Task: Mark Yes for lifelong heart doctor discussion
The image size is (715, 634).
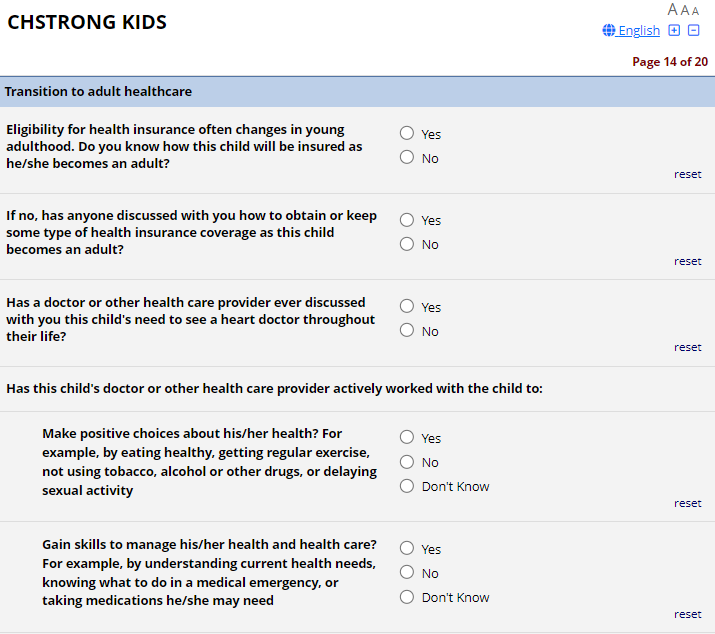Action: click(407, 307)
